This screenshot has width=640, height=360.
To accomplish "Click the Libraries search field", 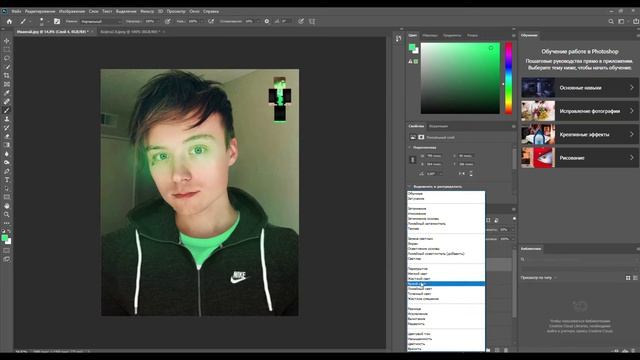I will pyautogui.click(x=580, y=260).
